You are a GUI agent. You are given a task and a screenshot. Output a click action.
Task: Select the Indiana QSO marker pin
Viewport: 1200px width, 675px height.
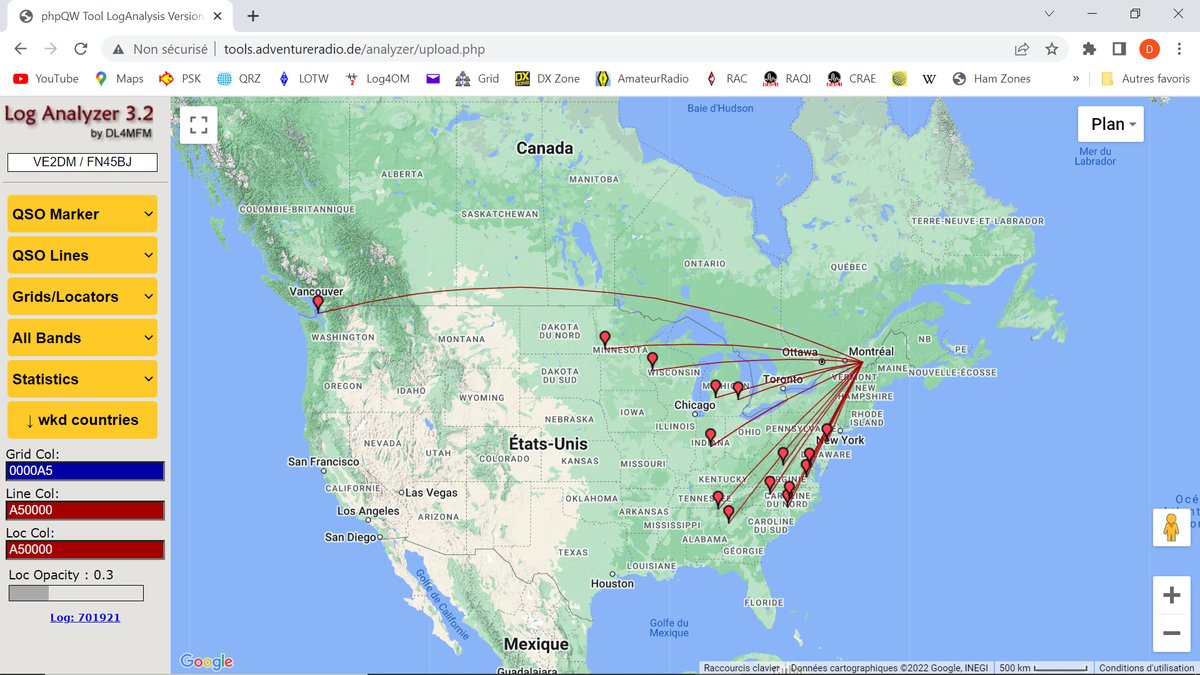(x=711, y=436)
